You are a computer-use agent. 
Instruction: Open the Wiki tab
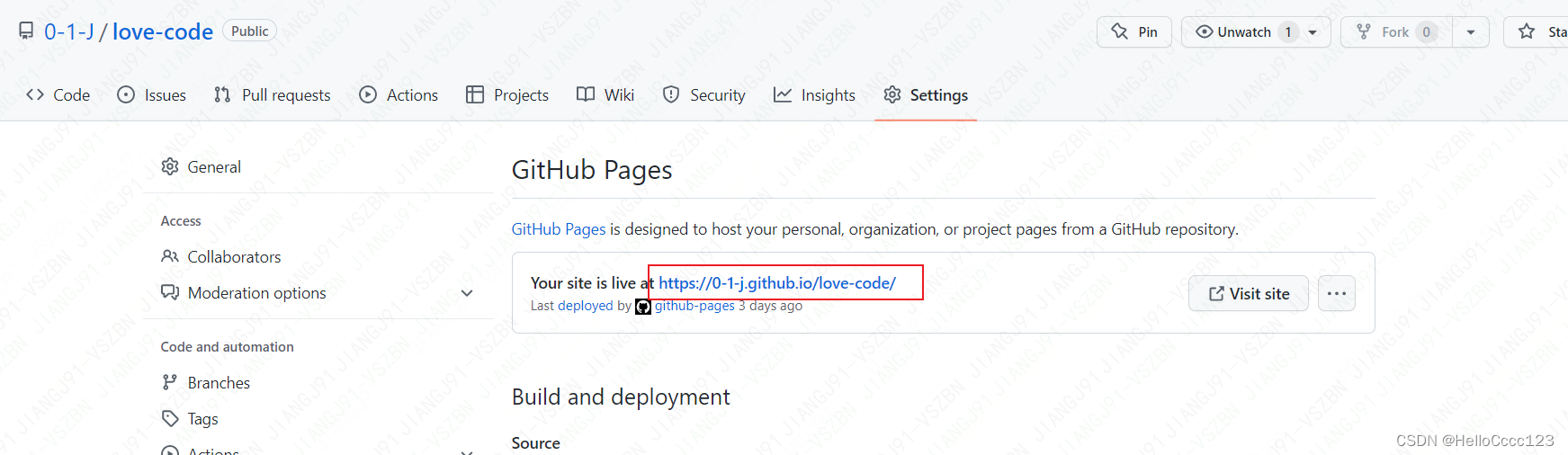[605, 94]
